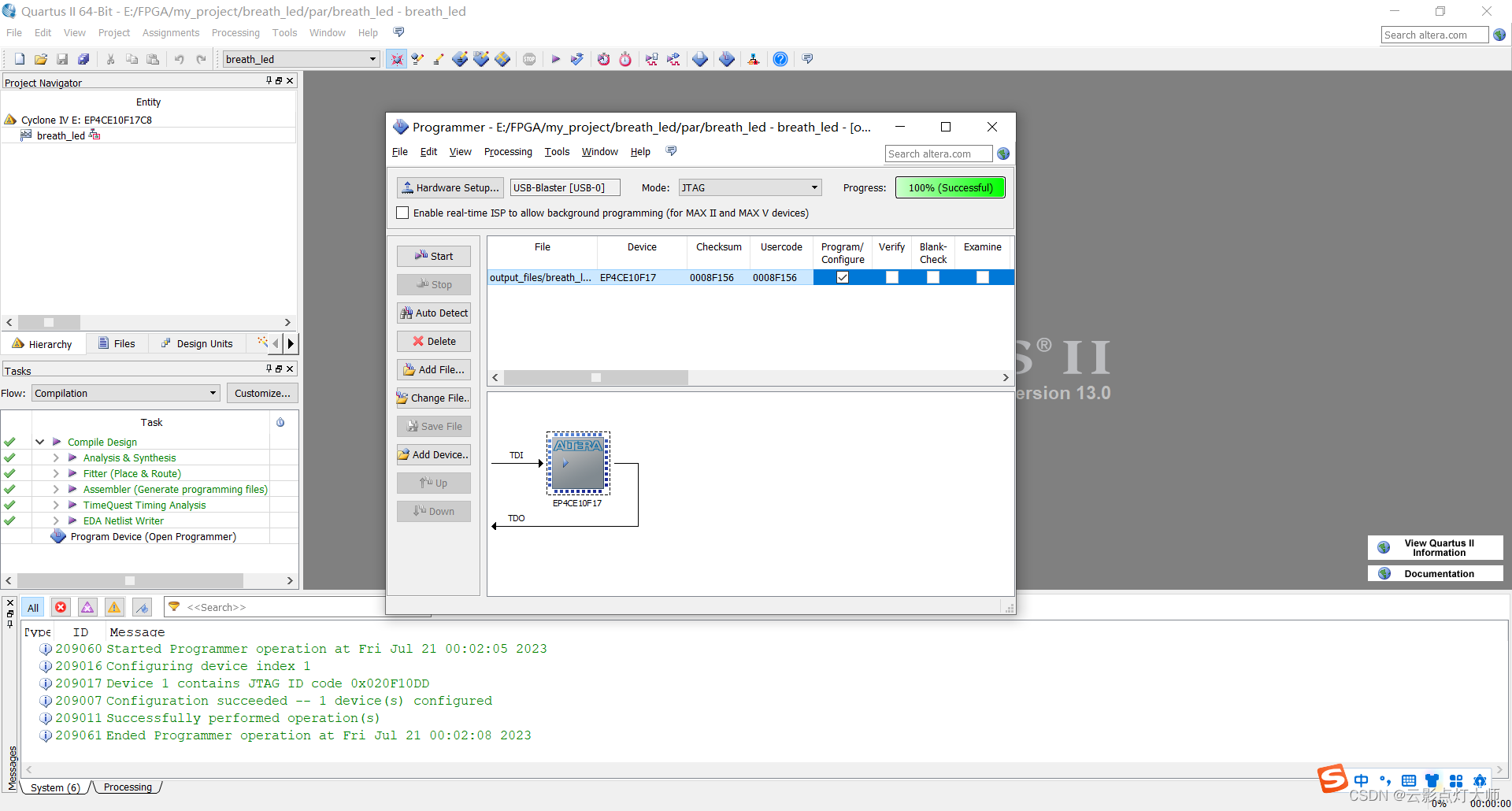Open the Assignments menu in Quartus
The image size is (1512, 811).
171,32
